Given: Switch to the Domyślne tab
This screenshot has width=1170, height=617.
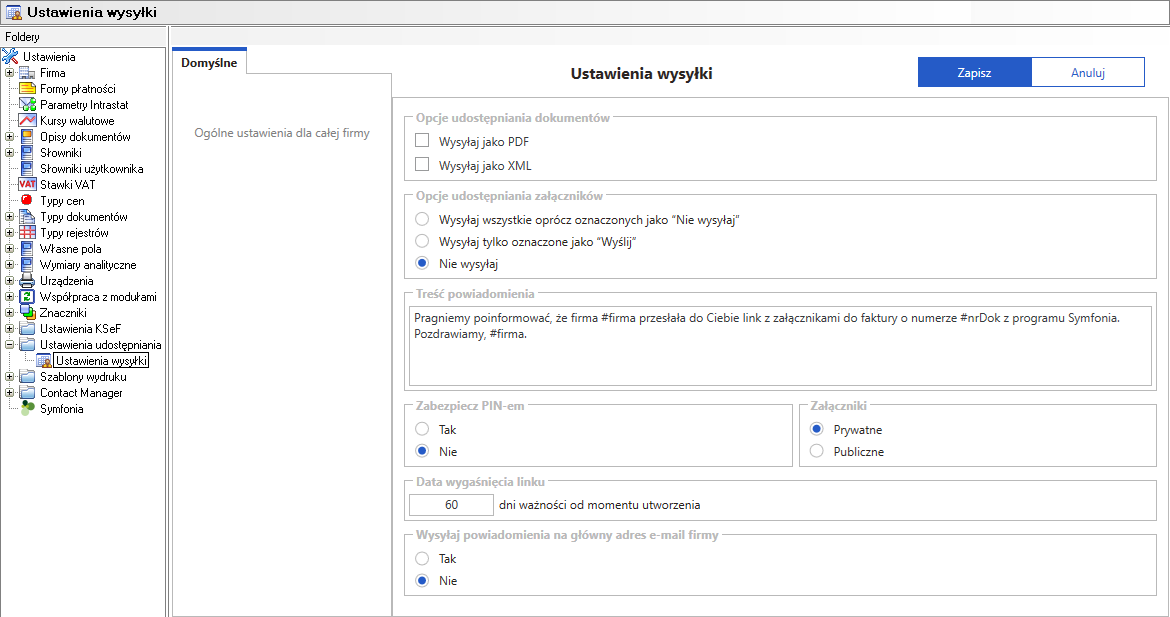Looking at the screenshot, I should pos(209,62).
